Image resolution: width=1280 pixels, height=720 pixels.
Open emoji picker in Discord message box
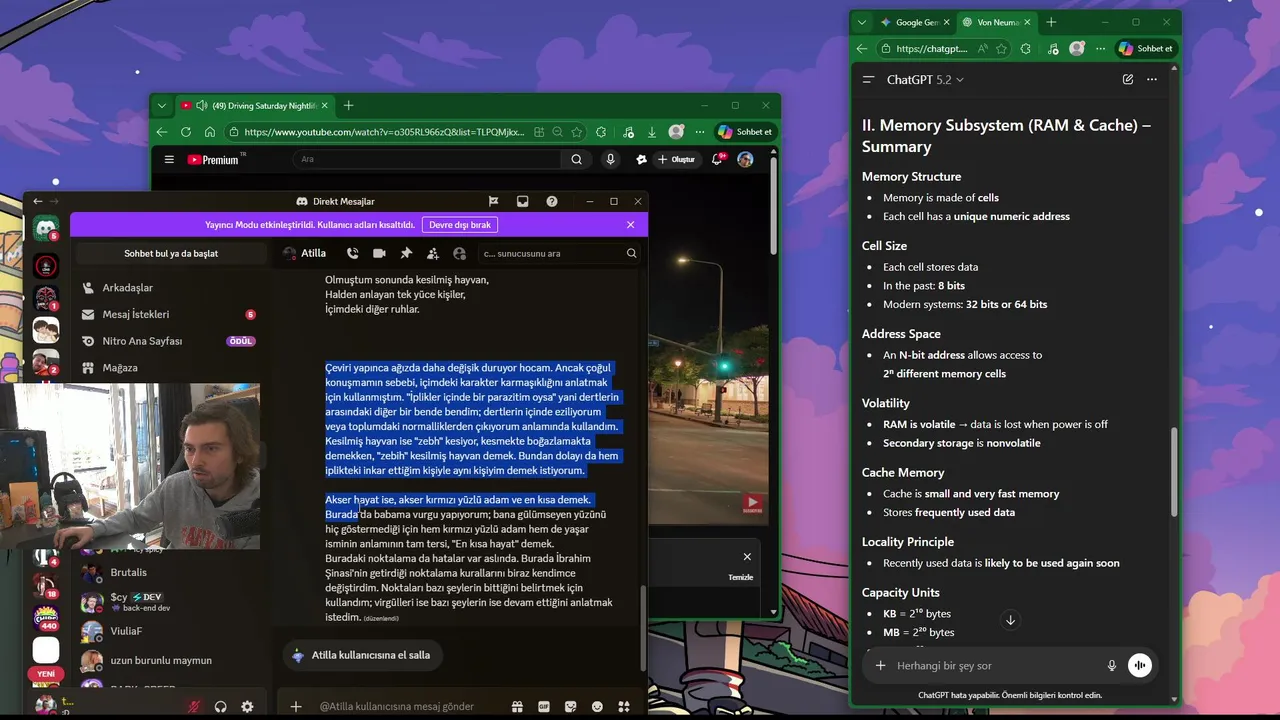pos(597,706)
